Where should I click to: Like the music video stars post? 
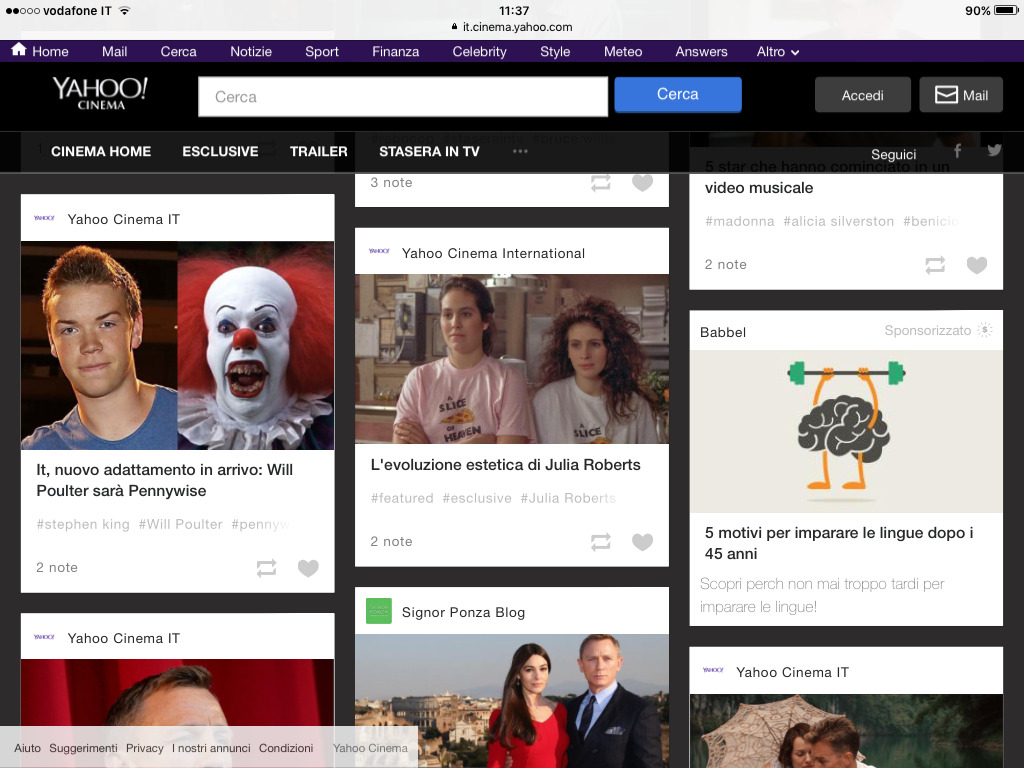point(976,265)
